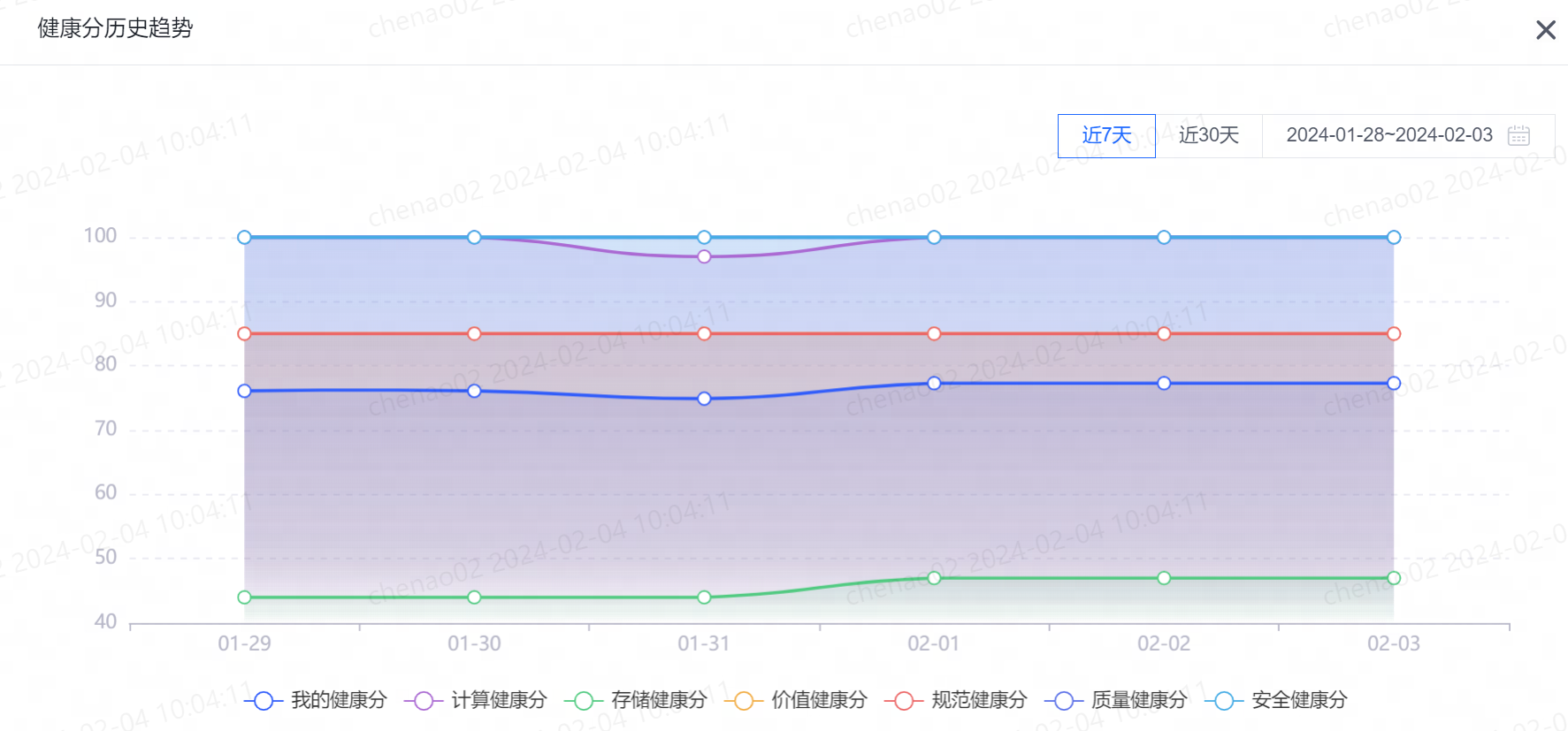Open the calendar date picker icon
The height and width of the screenshot is (731, 1568).
pyautogui.click(x=1518, y=135)
